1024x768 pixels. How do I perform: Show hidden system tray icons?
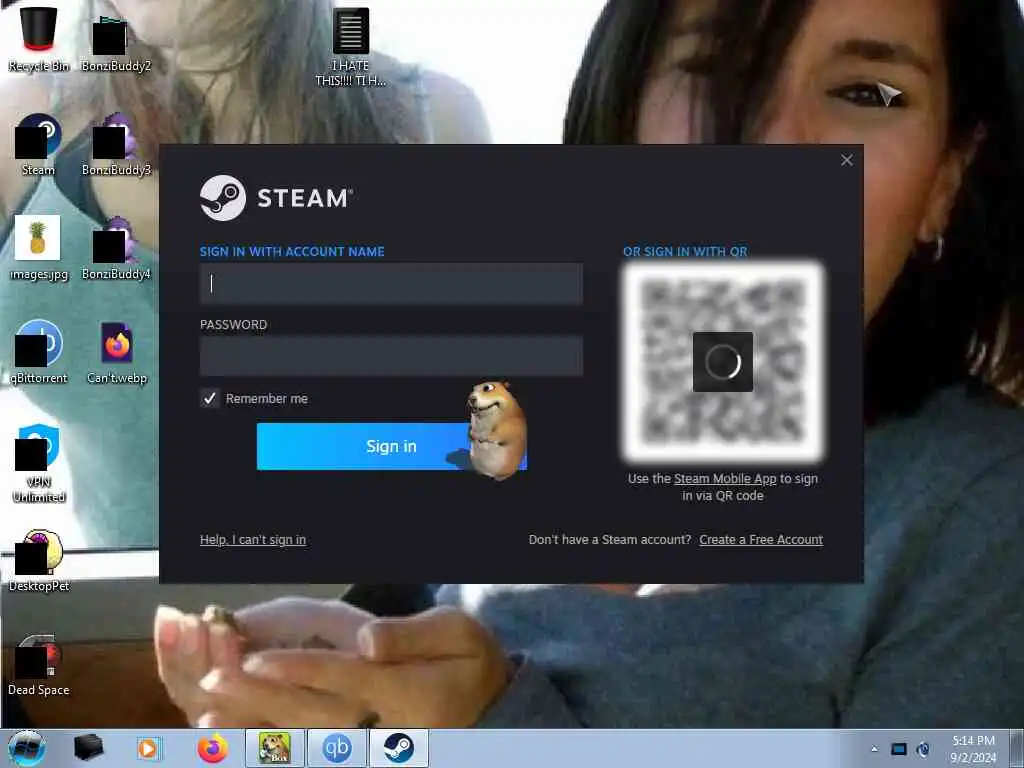coord(874,749)
